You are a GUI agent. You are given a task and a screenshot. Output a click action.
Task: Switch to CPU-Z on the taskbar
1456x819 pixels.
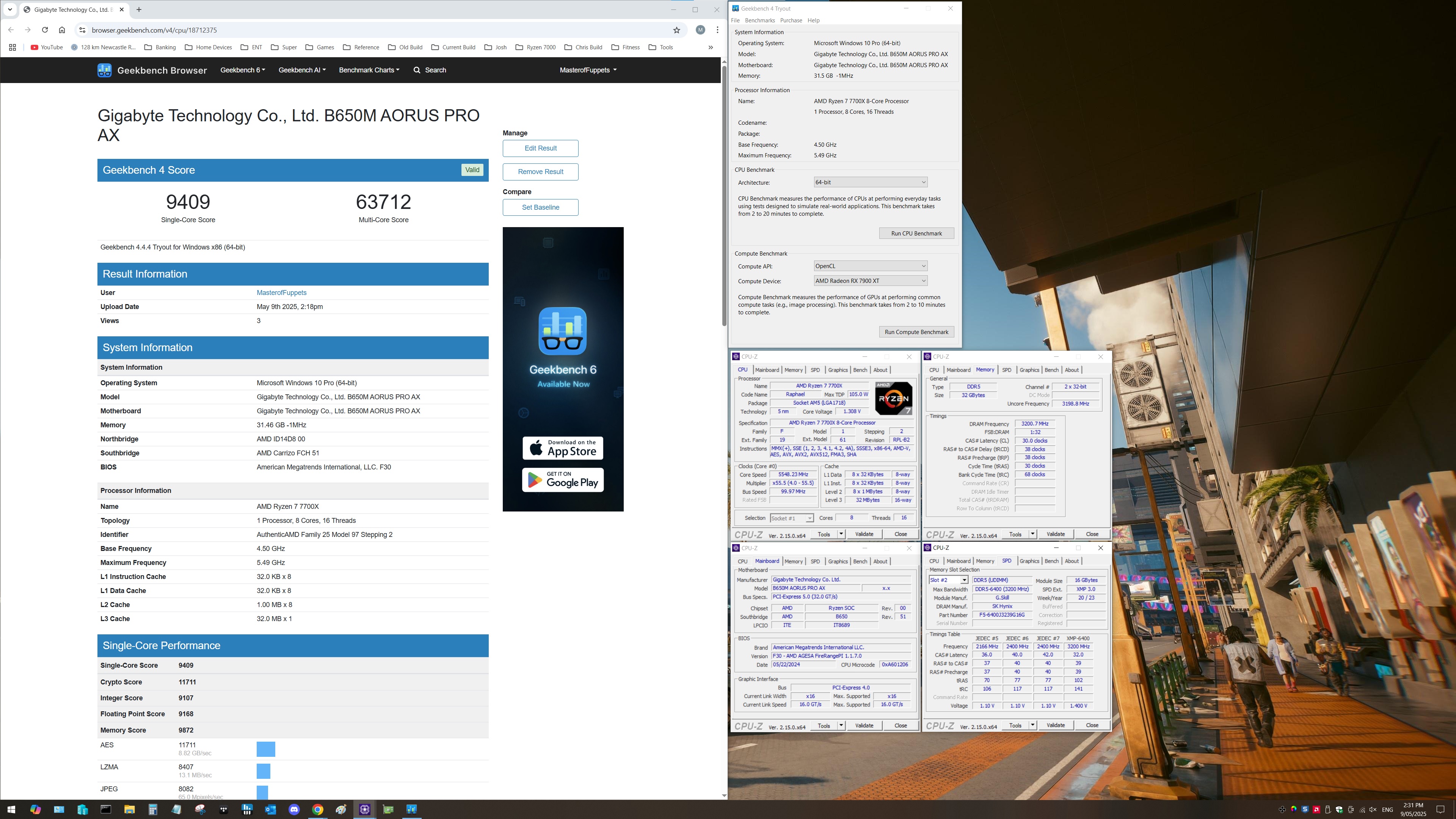click(x=364, y=810)
